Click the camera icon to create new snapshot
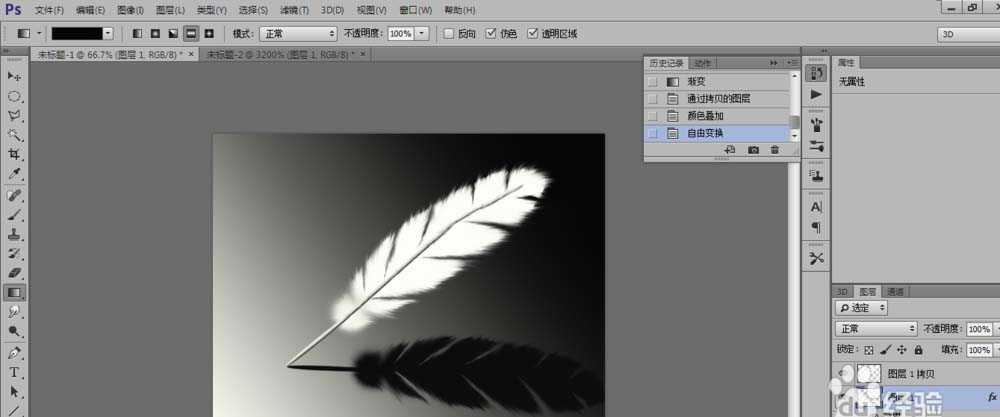The height and width of the screenshot is (417, 1000). 753,149
